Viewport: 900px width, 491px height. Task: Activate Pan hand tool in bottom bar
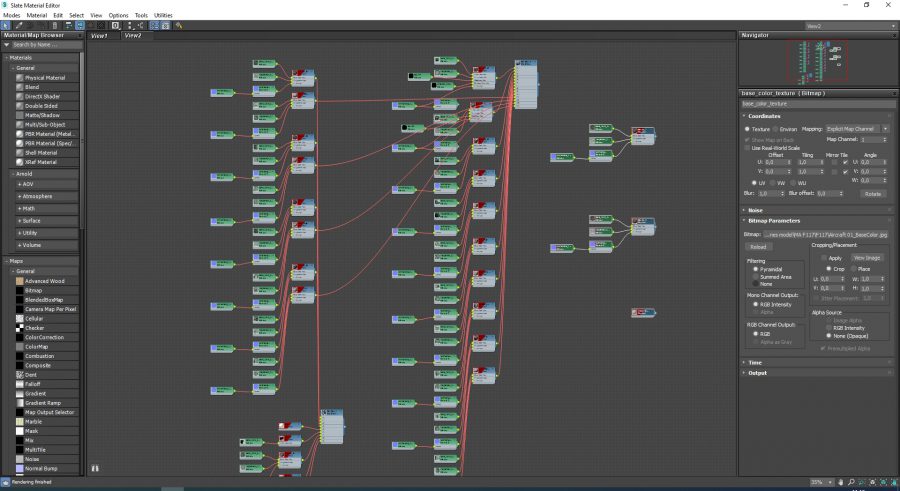[x=841, y=482]
